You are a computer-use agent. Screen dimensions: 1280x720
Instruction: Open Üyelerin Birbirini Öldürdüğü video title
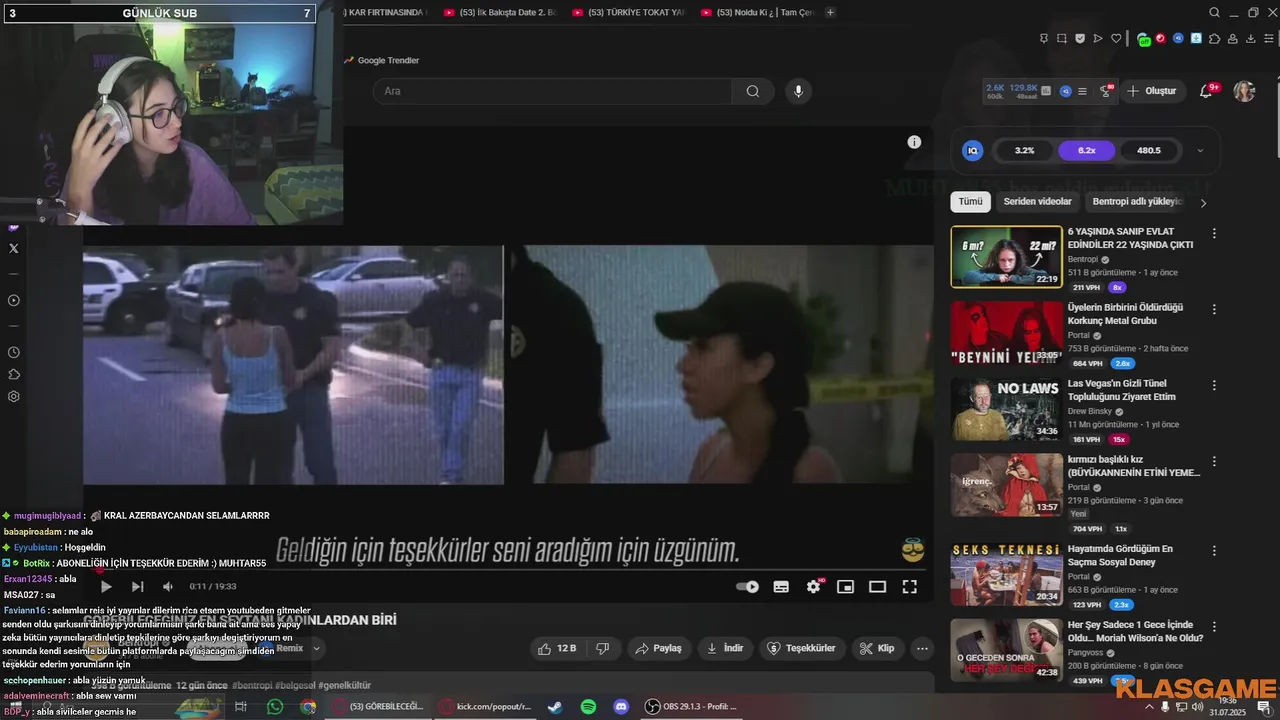(x=1125, y=314)
